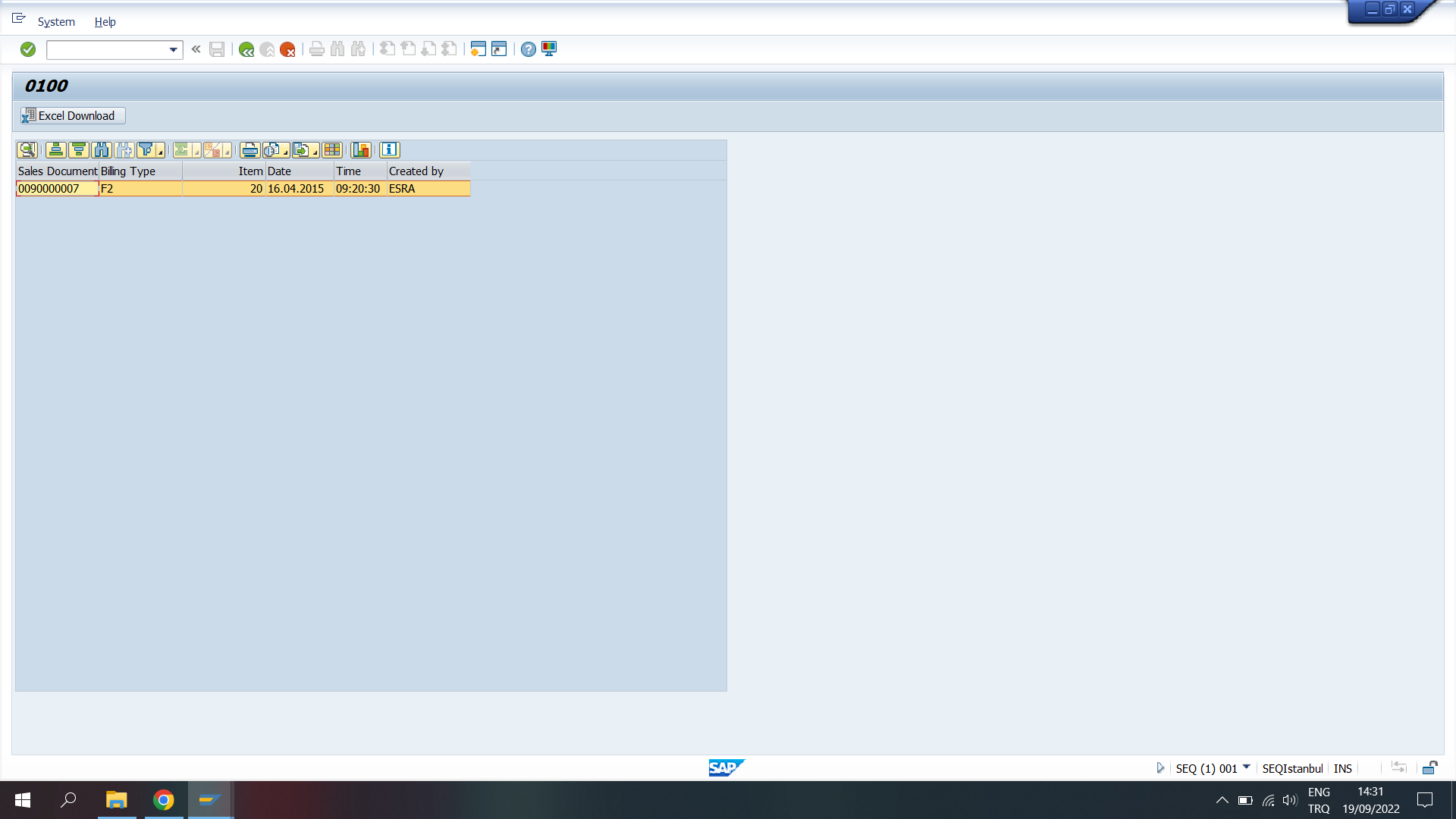
Task: Open the Choose Layout grid icon
Action: [332, 150]
